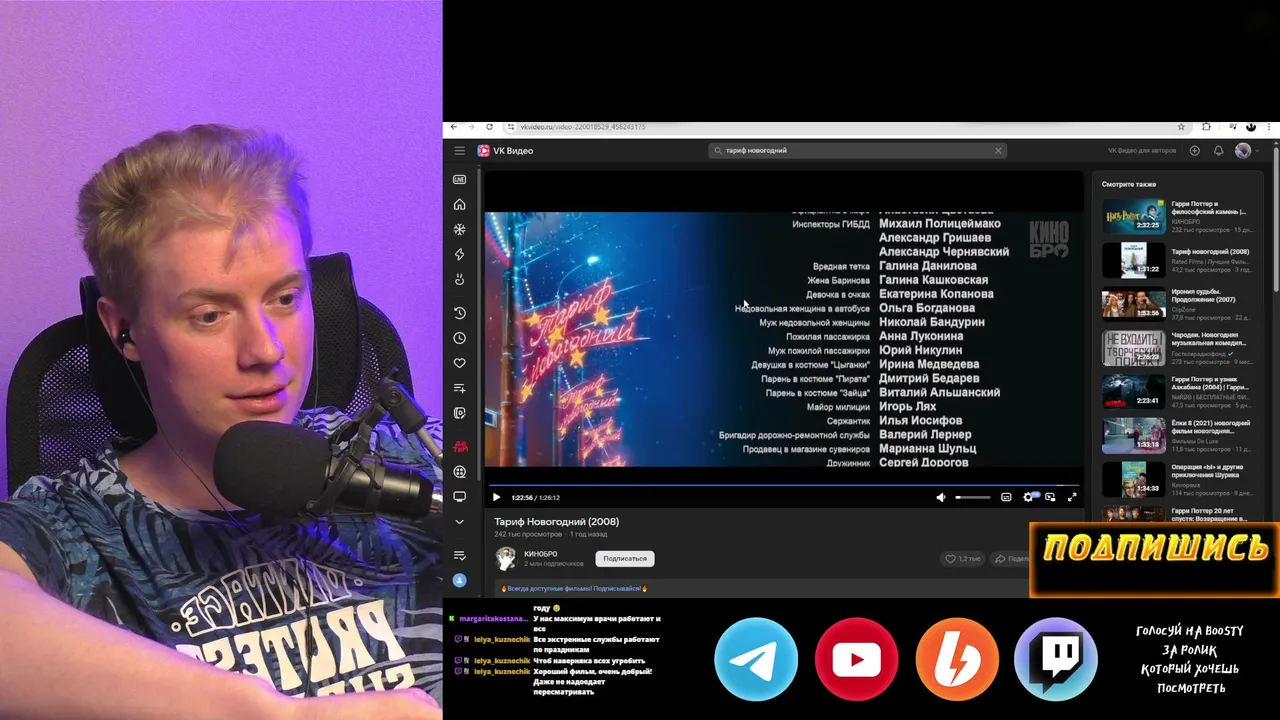Go back in the browser

pos(453,127)
